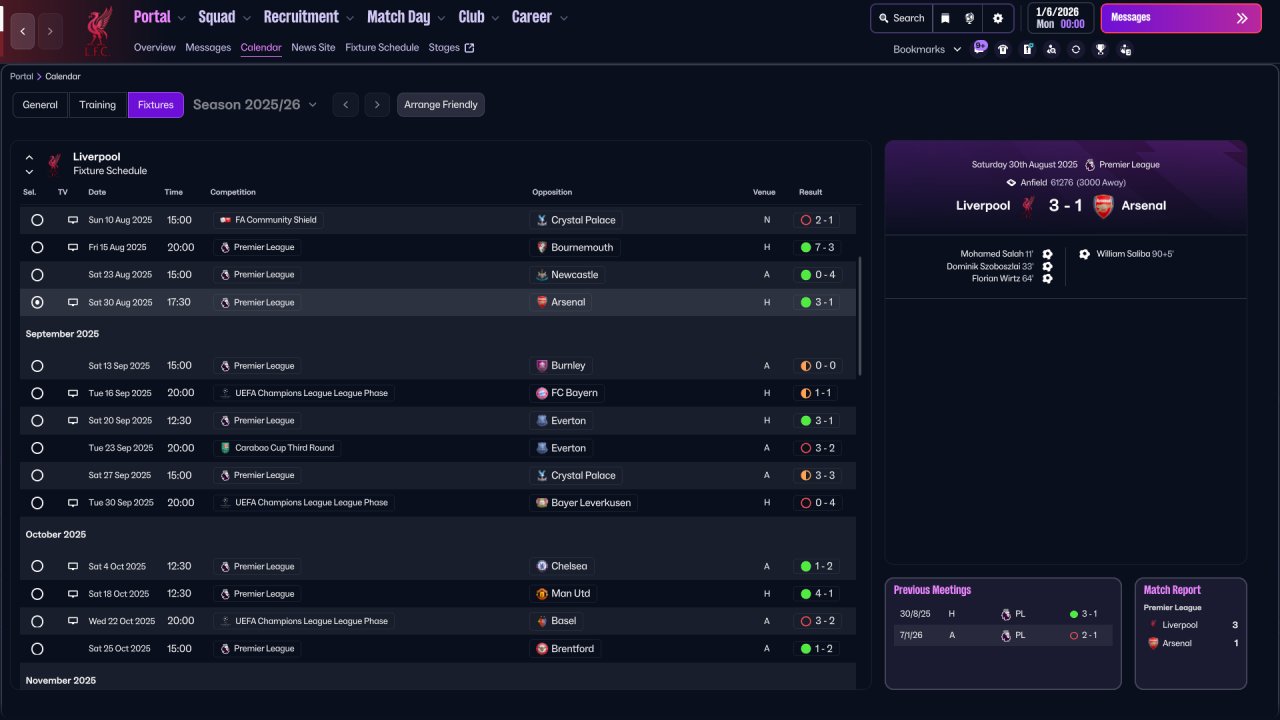Image resolution: width=1280 pixels, height=720 pixels.
Task: Open the Messages sub-menu item
Action: pos(208,48)
